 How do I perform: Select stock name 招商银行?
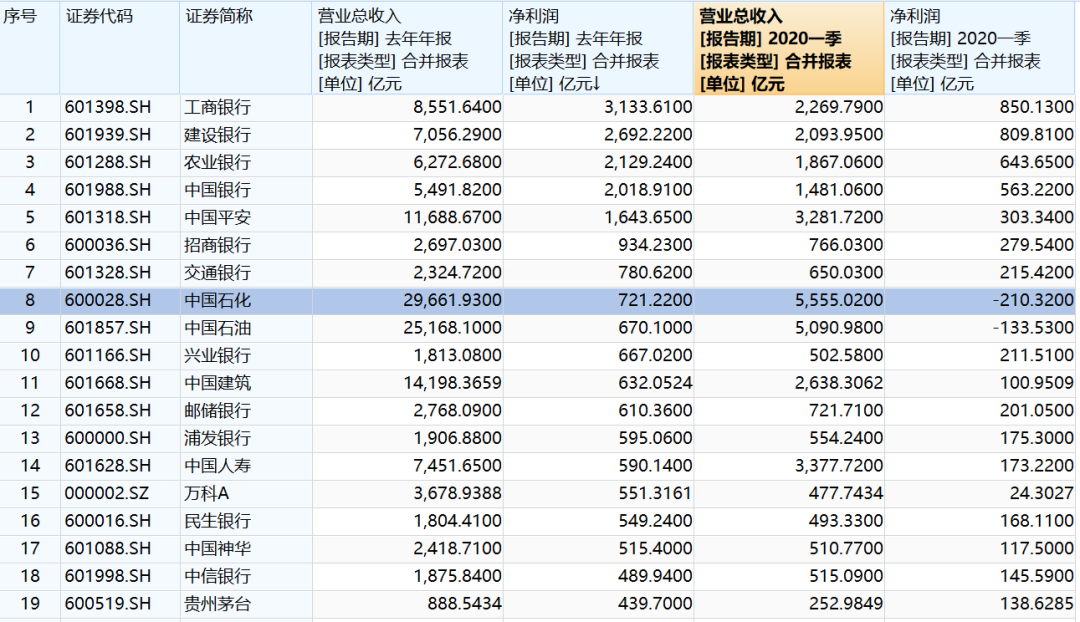(x=218, y=245)
